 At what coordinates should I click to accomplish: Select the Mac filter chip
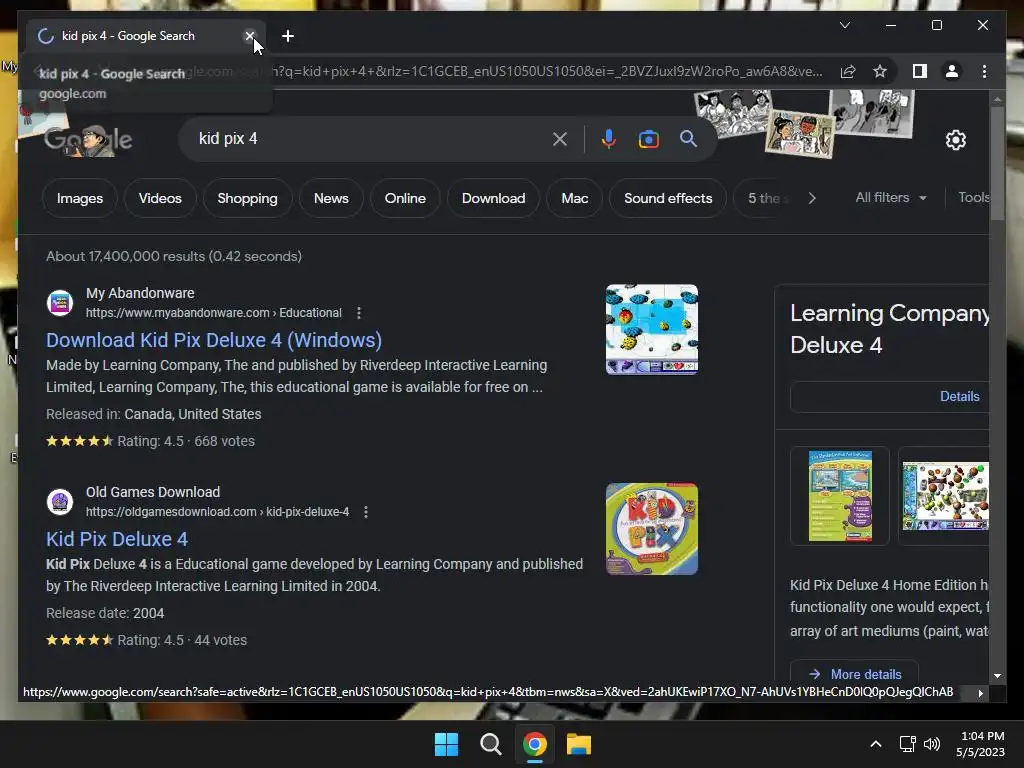coord(575,198)
